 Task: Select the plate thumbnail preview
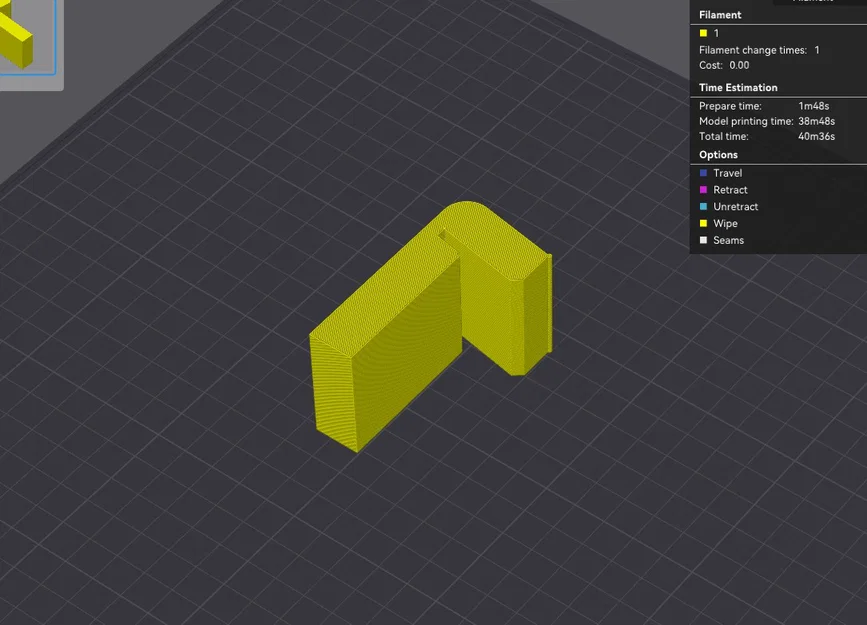[28, 37]
